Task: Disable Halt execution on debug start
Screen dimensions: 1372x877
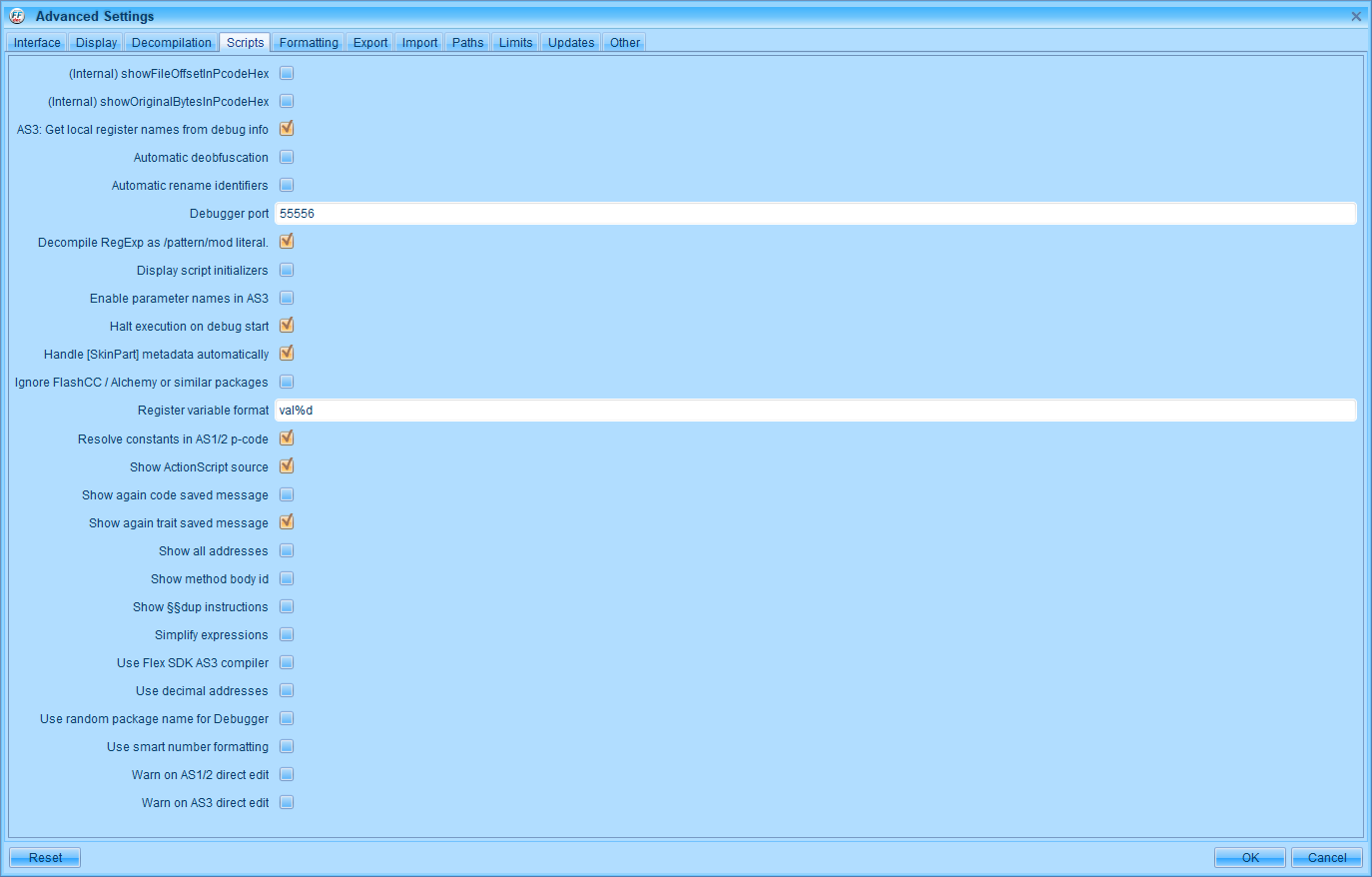Action: coord(287,325)
